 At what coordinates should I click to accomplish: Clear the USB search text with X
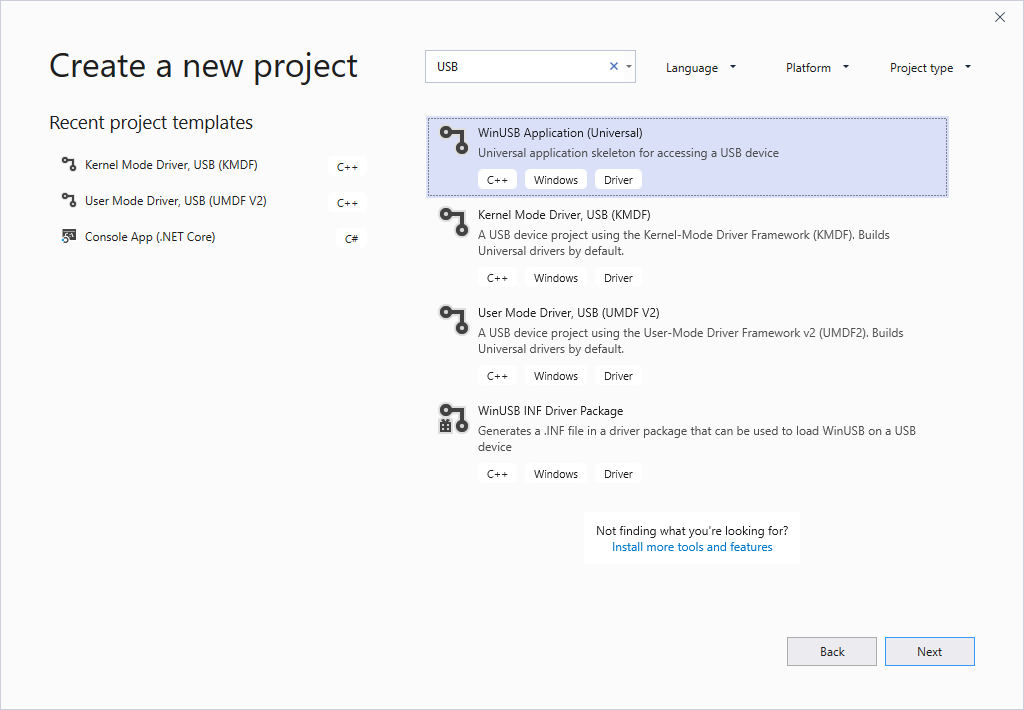click(x=613, y=66)
